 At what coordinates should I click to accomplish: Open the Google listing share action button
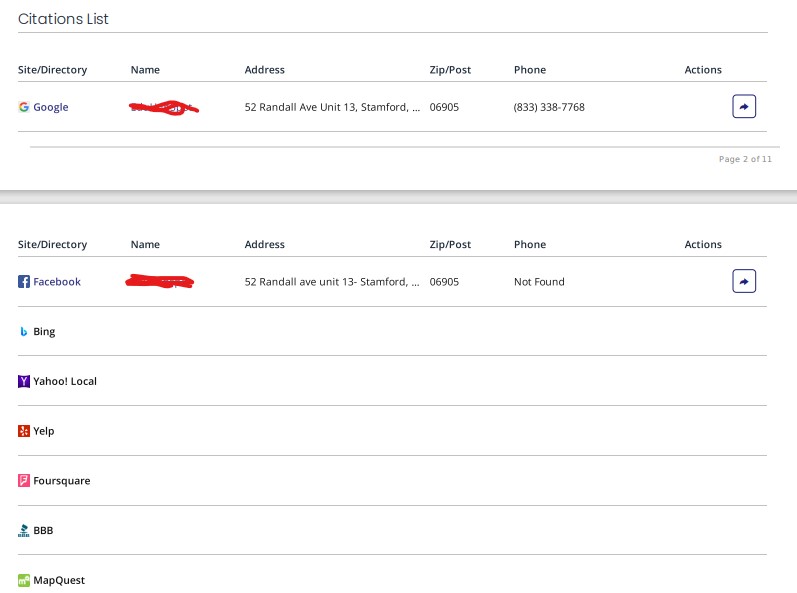point(744,106)
